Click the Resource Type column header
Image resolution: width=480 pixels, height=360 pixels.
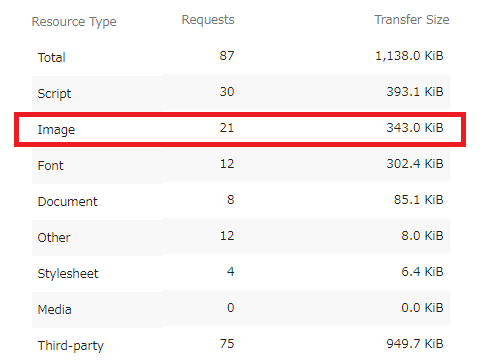pyautogui.click(x=74, y=22)
